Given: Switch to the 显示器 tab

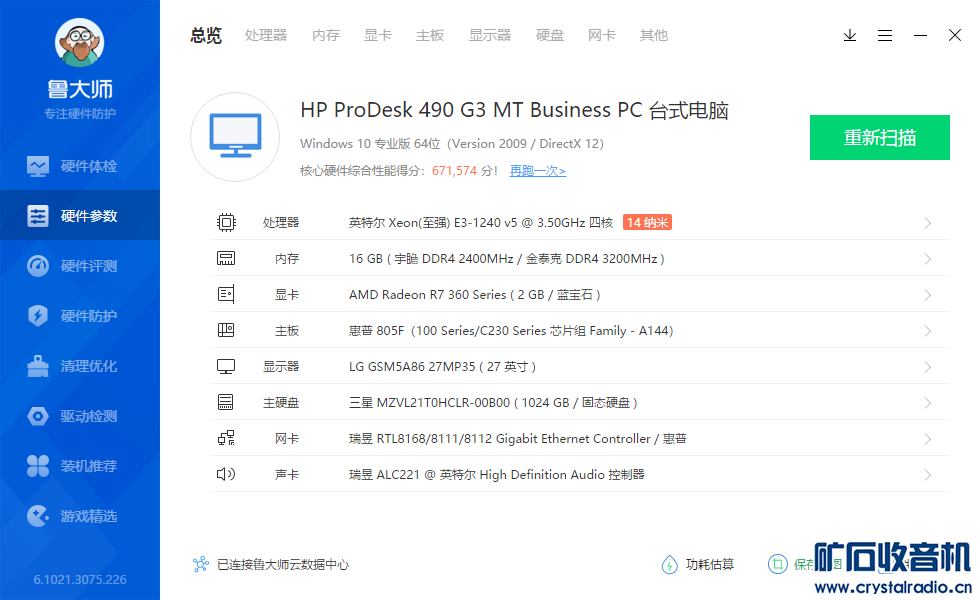Looking at the screenshot, I should click(490, 36).
